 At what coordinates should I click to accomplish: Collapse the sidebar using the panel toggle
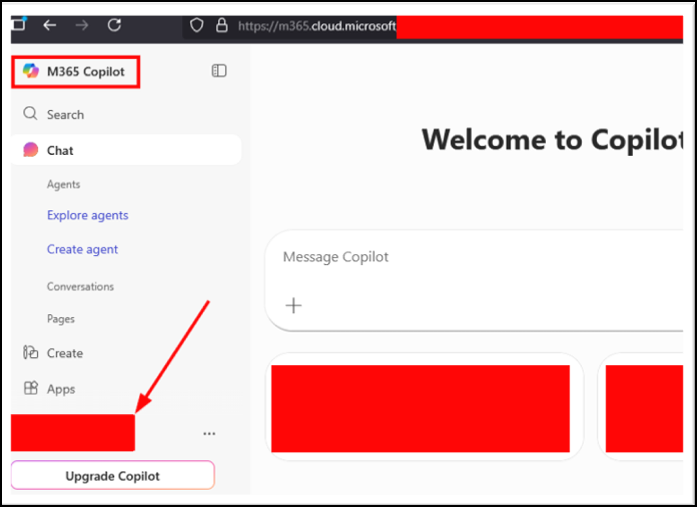[219, 71]
